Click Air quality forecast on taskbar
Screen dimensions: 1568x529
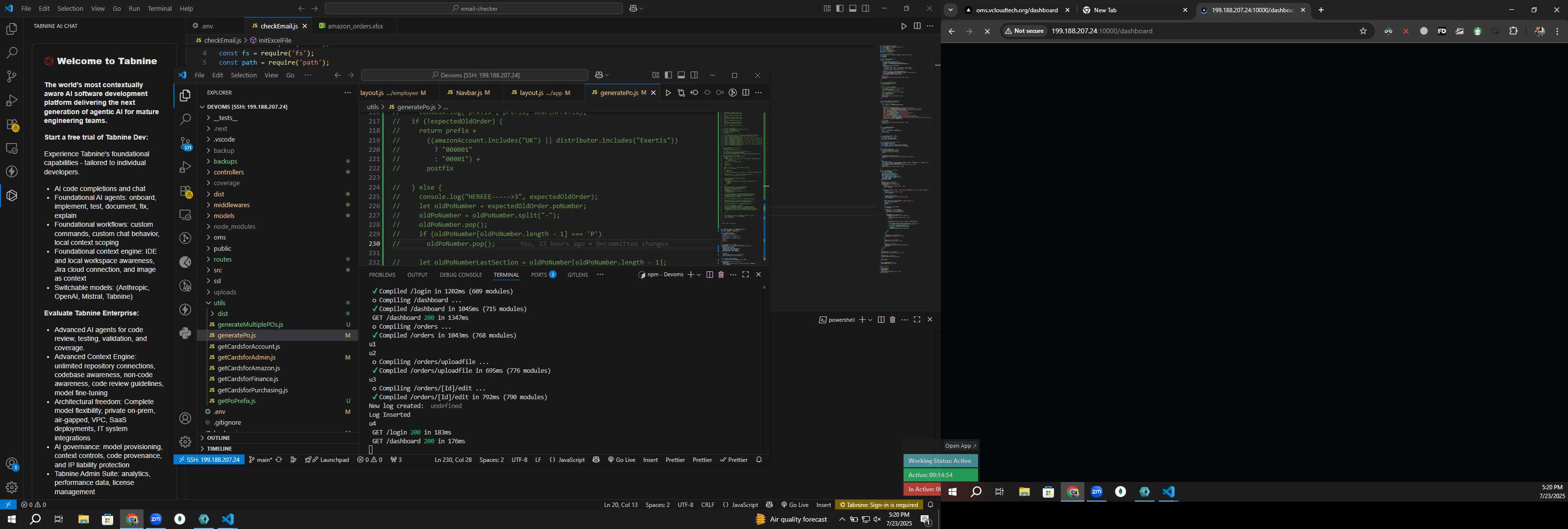pyautogui.click(x=791, y=519)
